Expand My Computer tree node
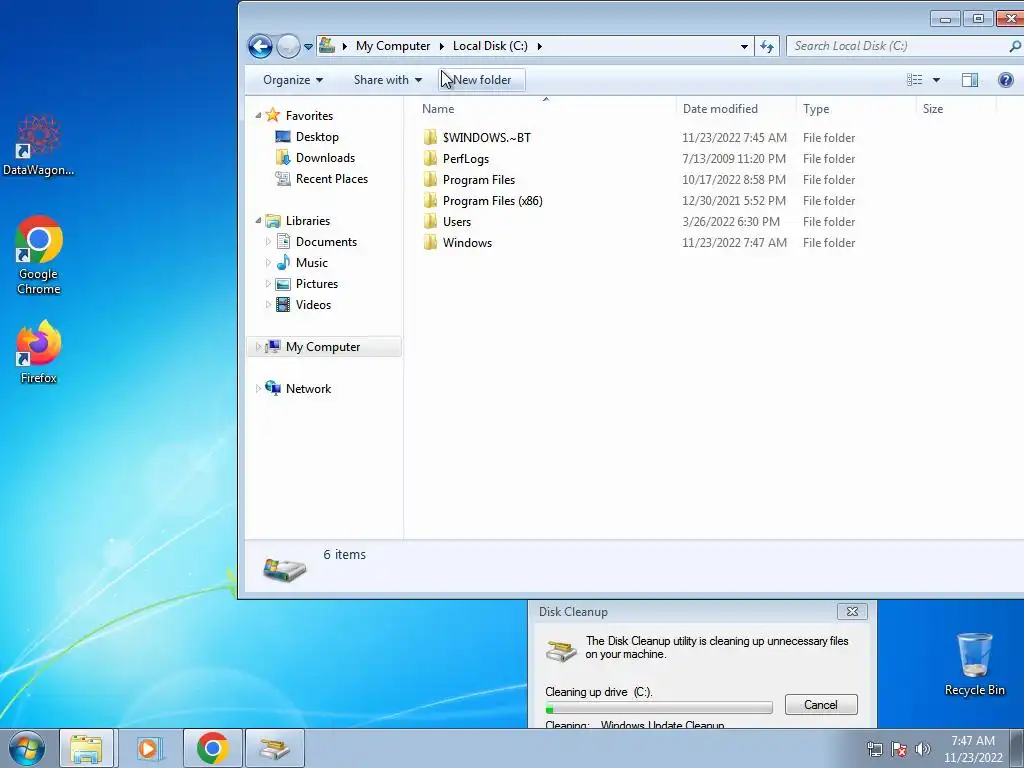Screen dimensions: 1024x768 (x=258, y=347)
